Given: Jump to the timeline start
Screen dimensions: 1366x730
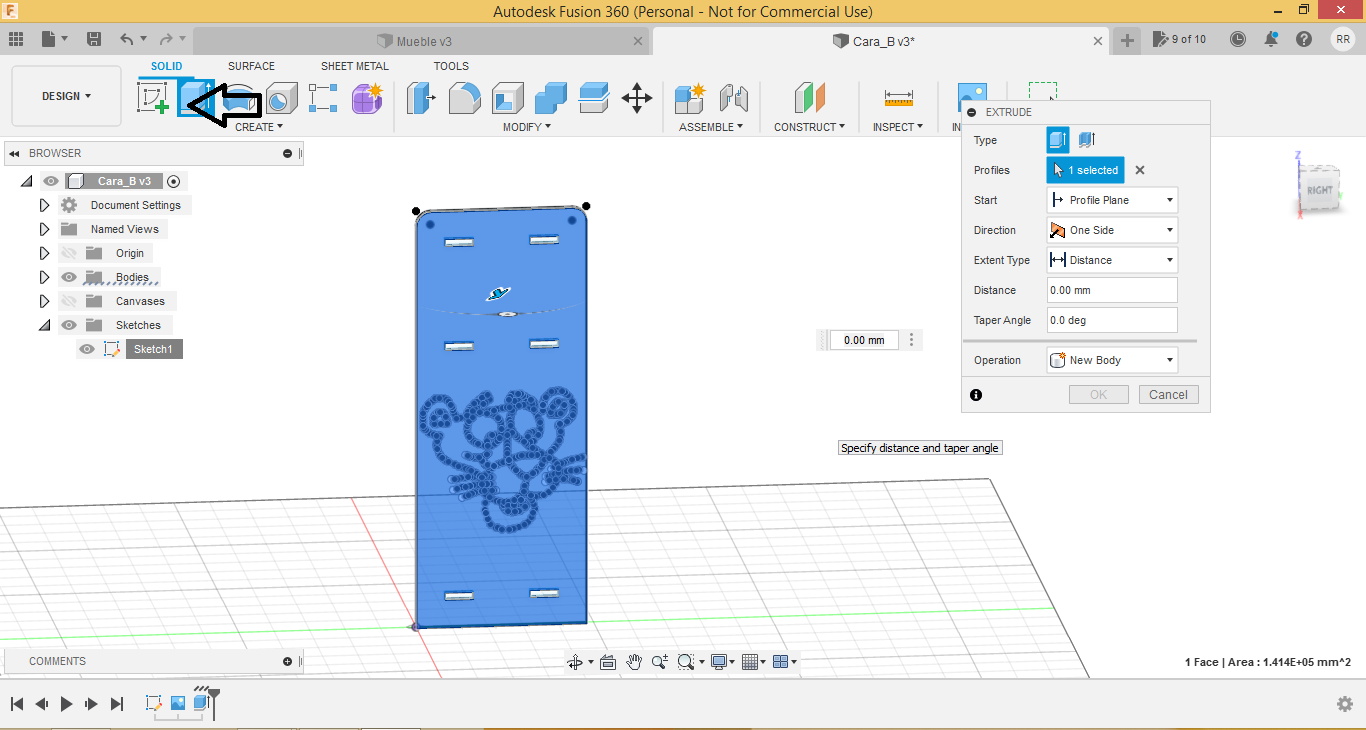Looking at the screenshot, I should 17,704.
